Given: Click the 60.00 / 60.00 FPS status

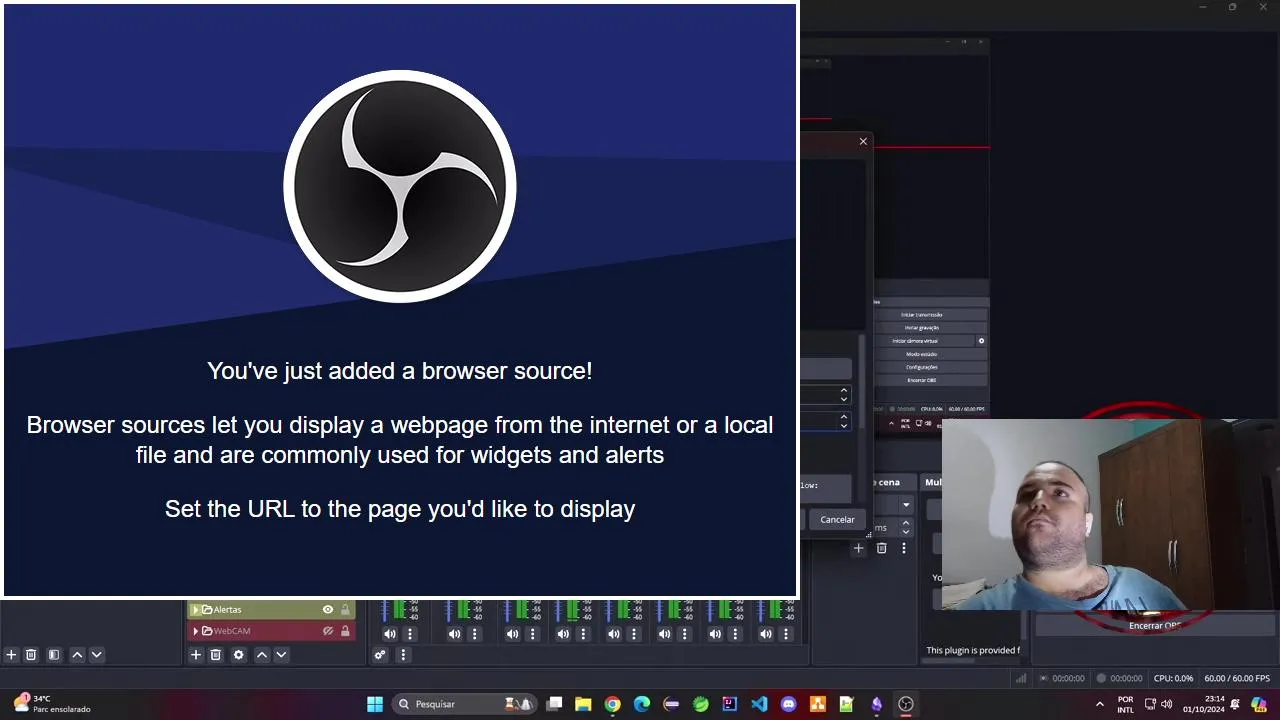Looking at the screenshot, I should (x=1236, y=678).
